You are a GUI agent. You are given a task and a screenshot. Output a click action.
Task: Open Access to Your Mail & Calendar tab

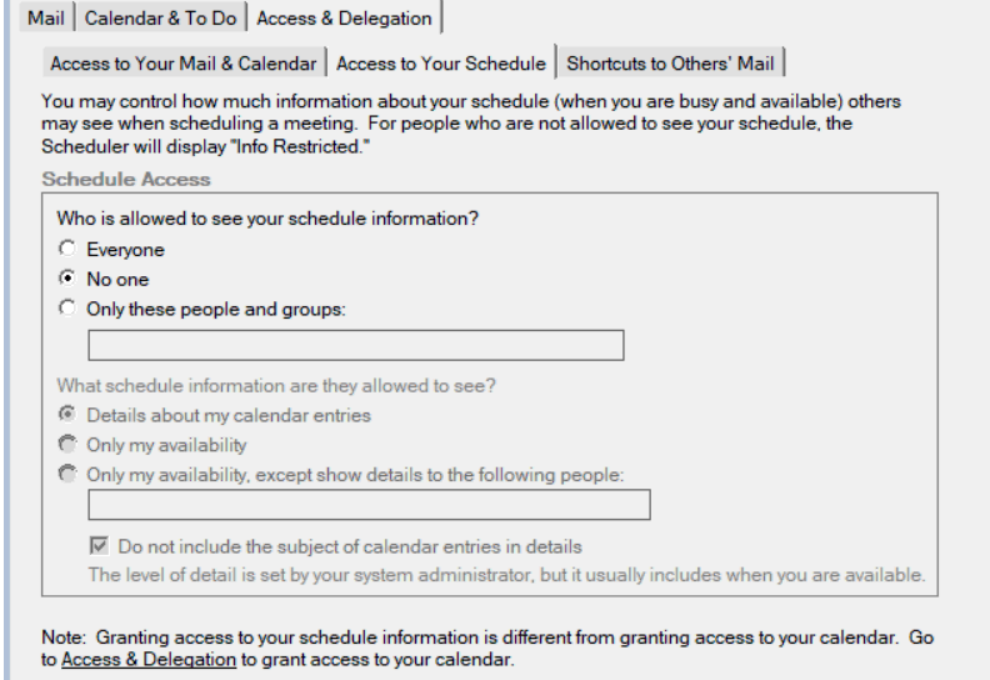(187, 62)
